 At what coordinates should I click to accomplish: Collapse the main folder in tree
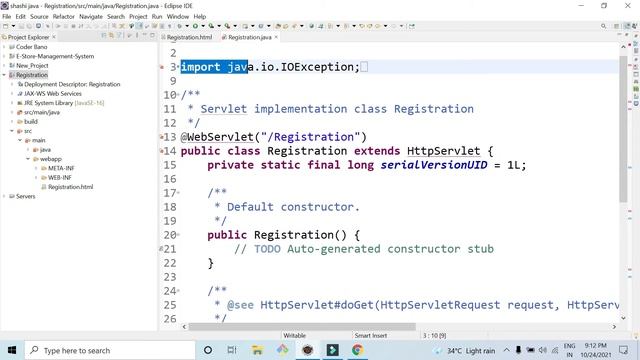20,140
